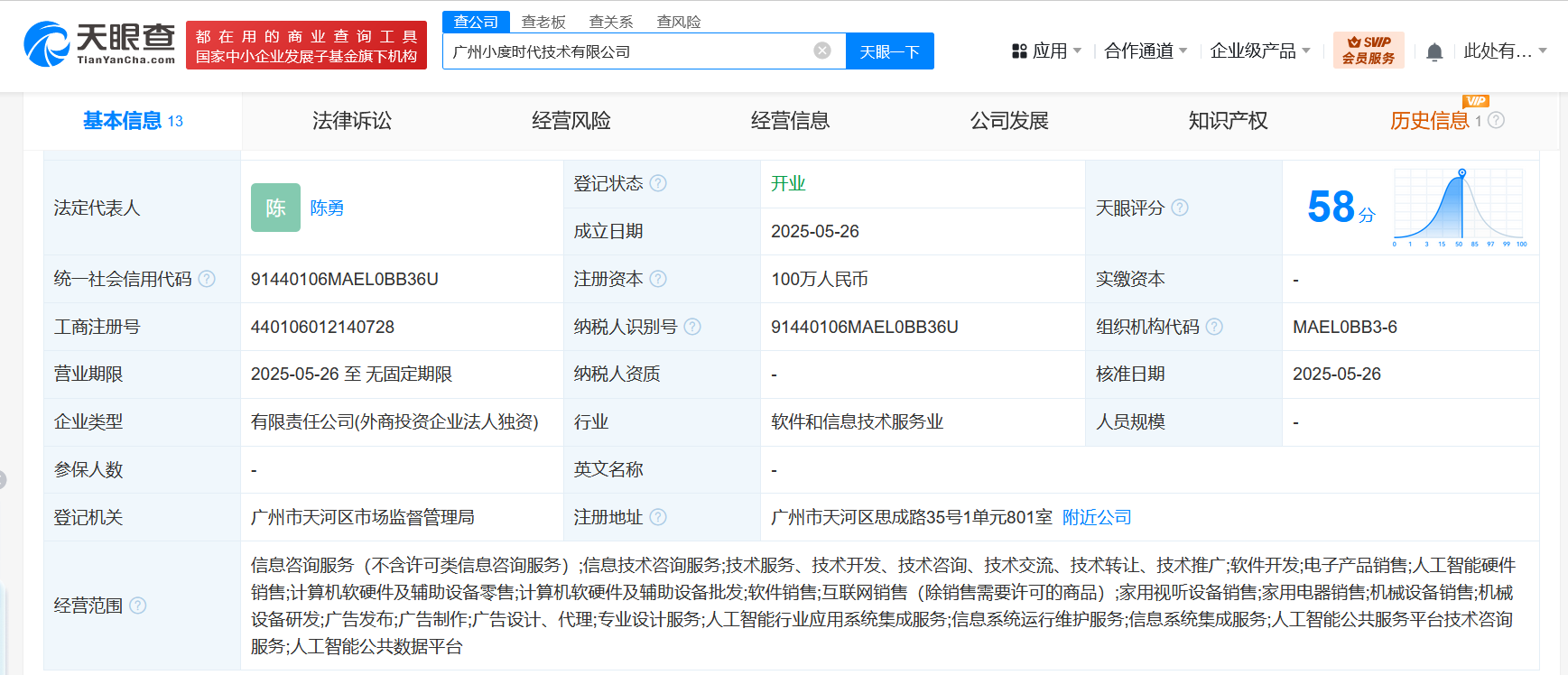The width and height of the screenshot is (1568, 675).
Task: Click help icon beside 组织机构代码
Action: pos(1214,327)
